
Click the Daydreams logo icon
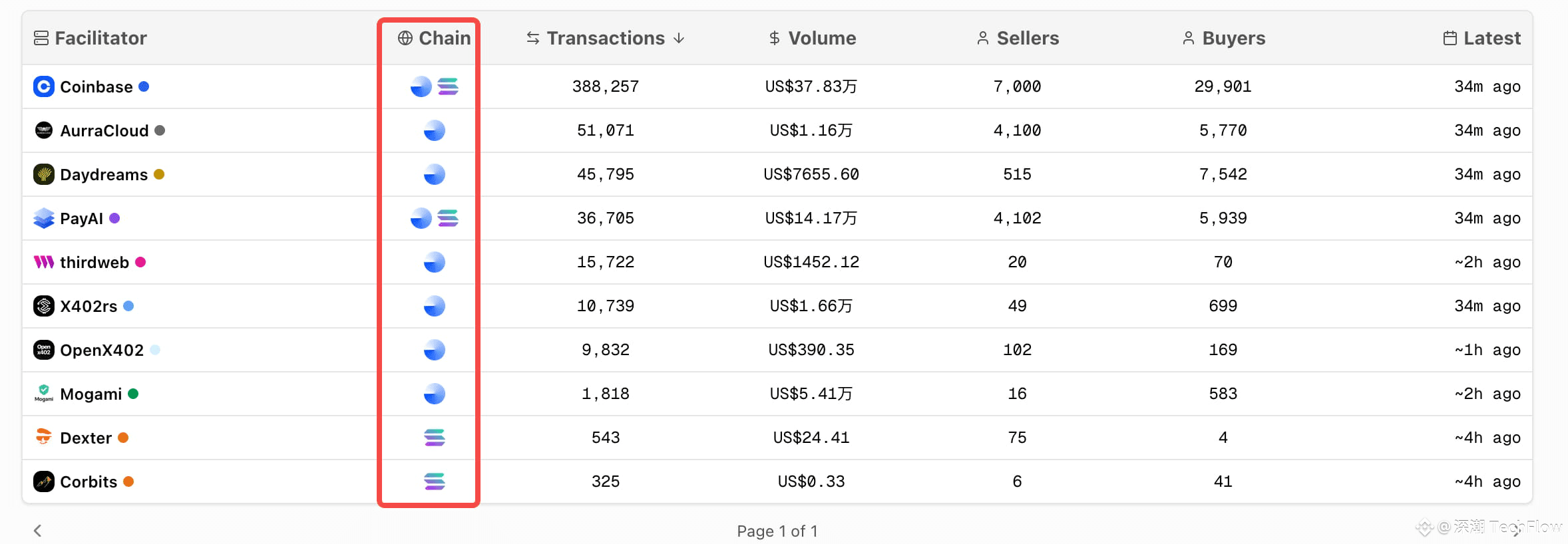[44, 174]
